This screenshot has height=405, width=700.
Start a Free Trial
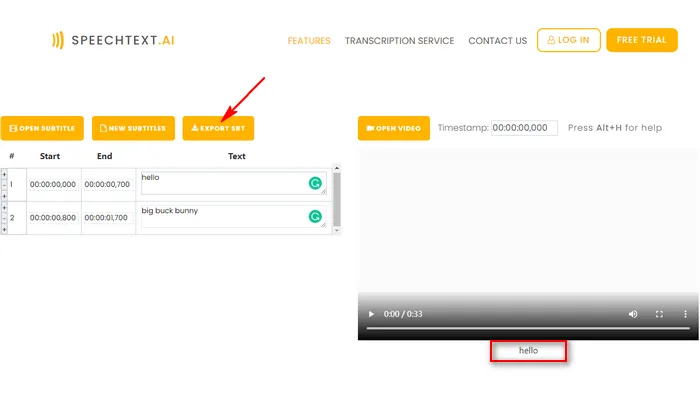[641, 41]
